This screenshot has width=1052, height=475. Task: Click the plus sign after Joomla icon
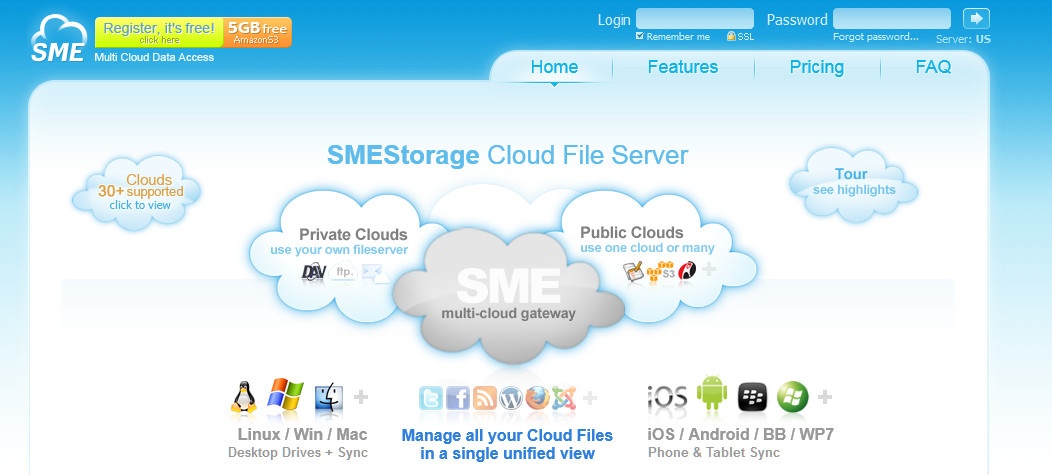click(x=590, y=398)
